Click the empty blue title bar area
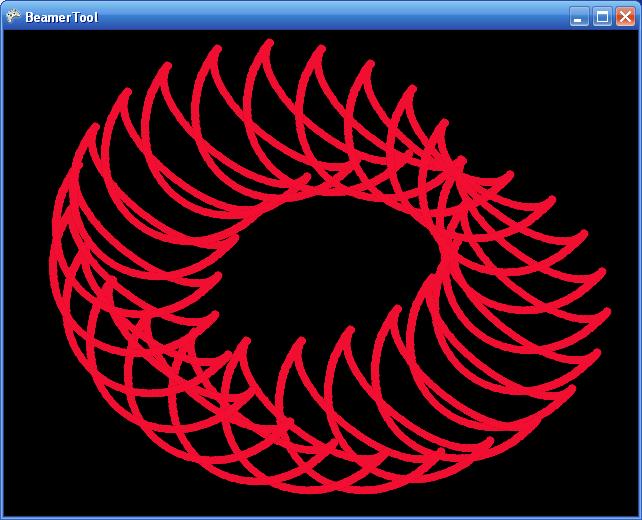Screen dimensions: 642x520 click(330, 16)
